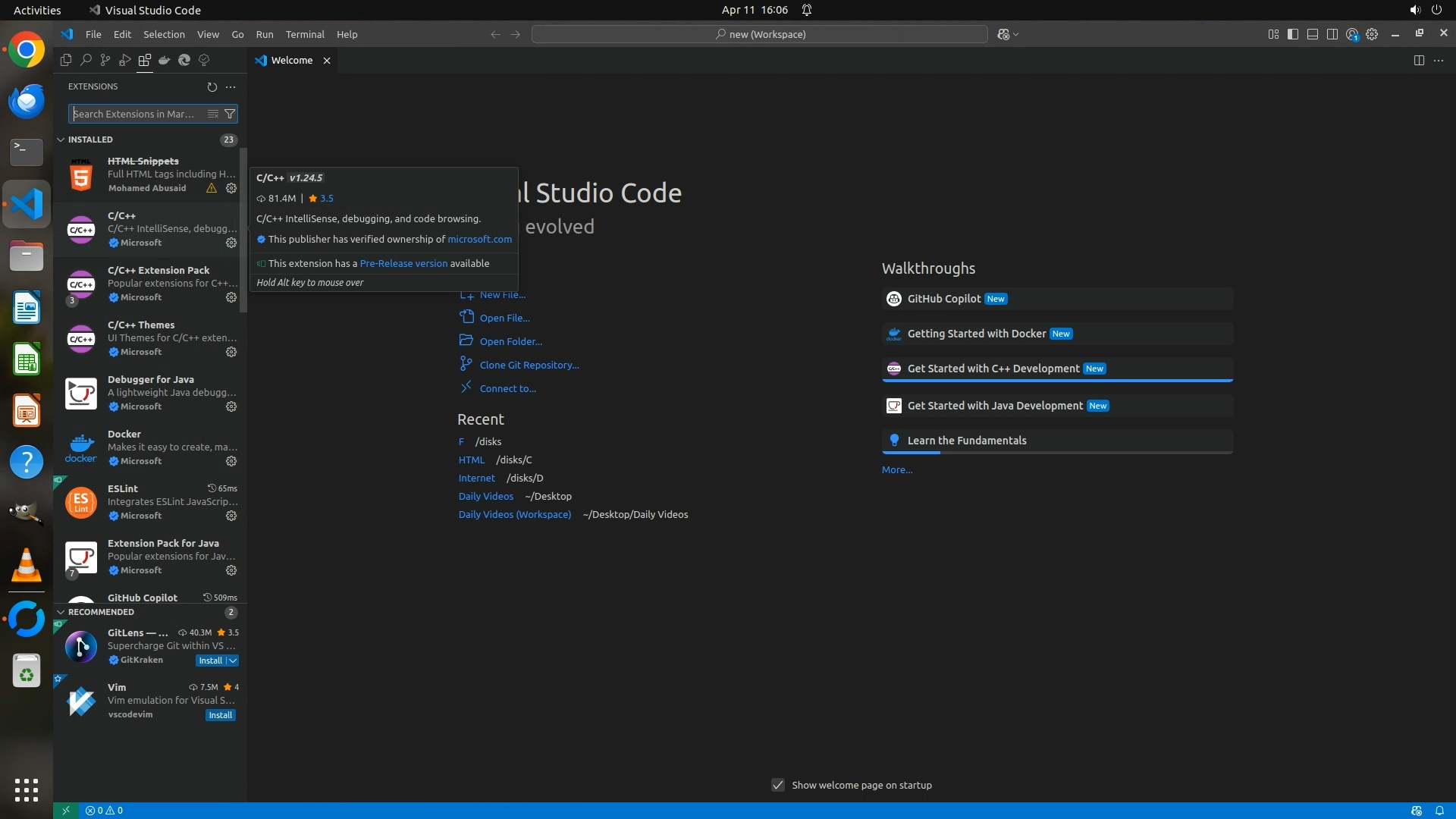This screenshot has width=1456, height=819.
Task: Open the Source Control view icon
Action: tap(105, 60)
